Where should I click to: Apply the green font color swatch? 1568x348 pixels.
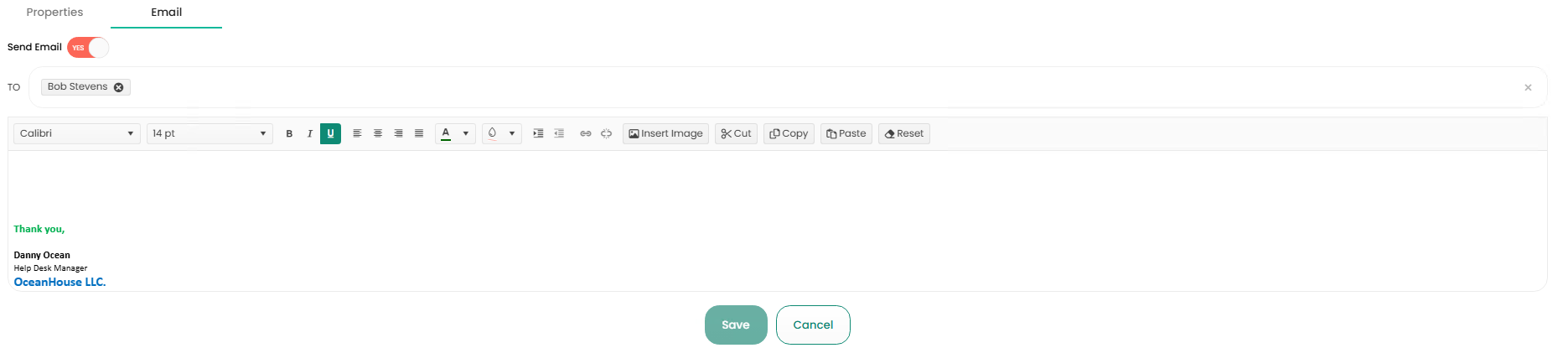click(x=446, y=134)
